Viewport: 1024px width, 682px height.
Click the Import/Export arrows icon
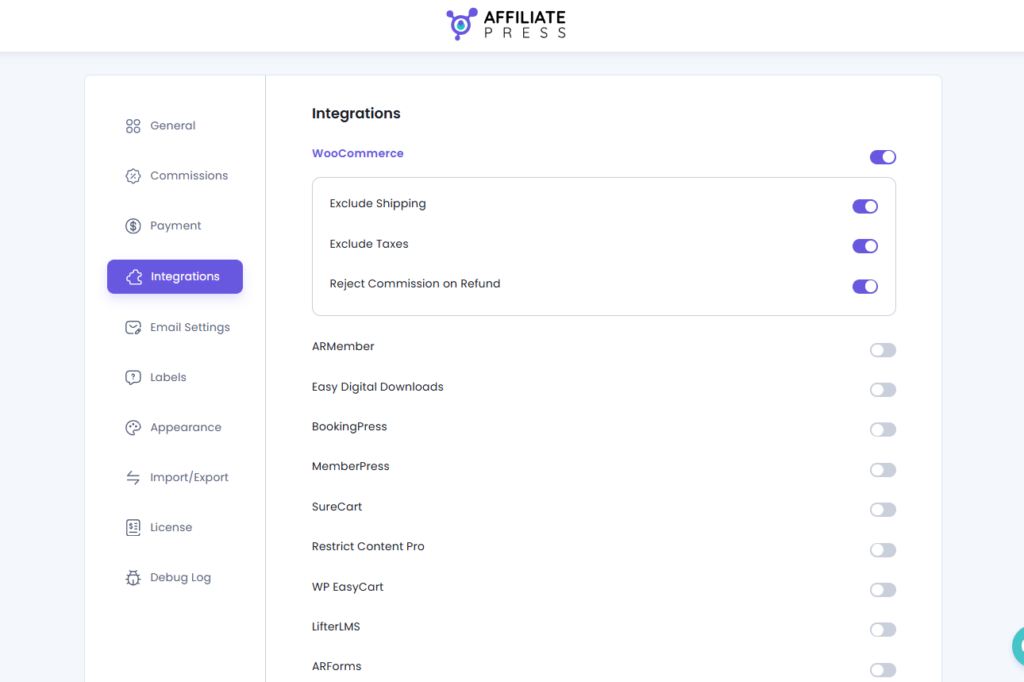(133, 478)
